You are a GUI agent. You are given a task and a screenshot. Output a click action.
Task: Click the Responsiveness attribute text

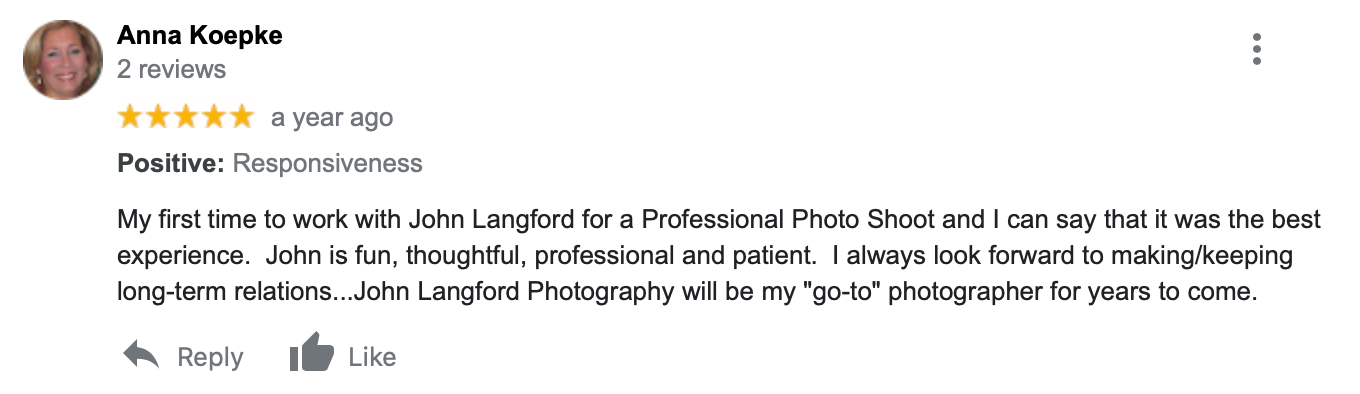click(x=328, y=163)
